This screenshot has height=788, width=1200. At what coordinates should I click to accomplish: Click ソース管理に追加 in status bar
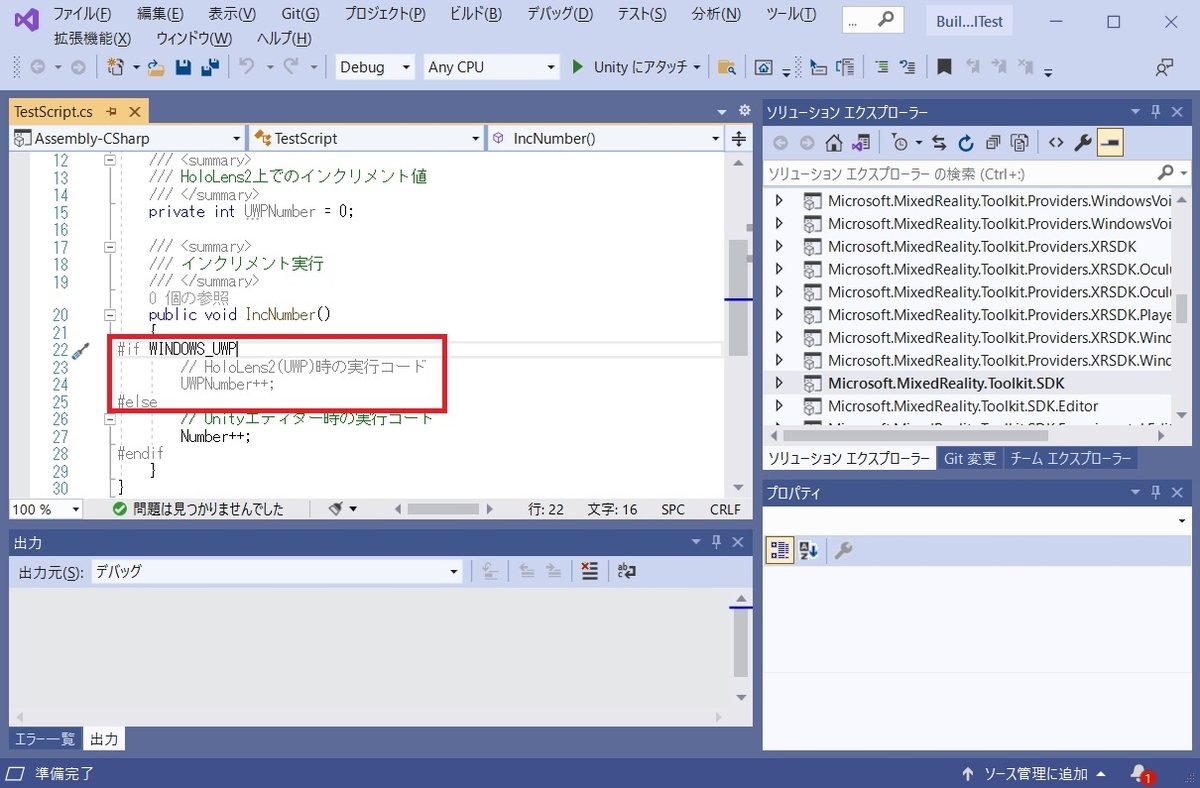pos(1034,774)
